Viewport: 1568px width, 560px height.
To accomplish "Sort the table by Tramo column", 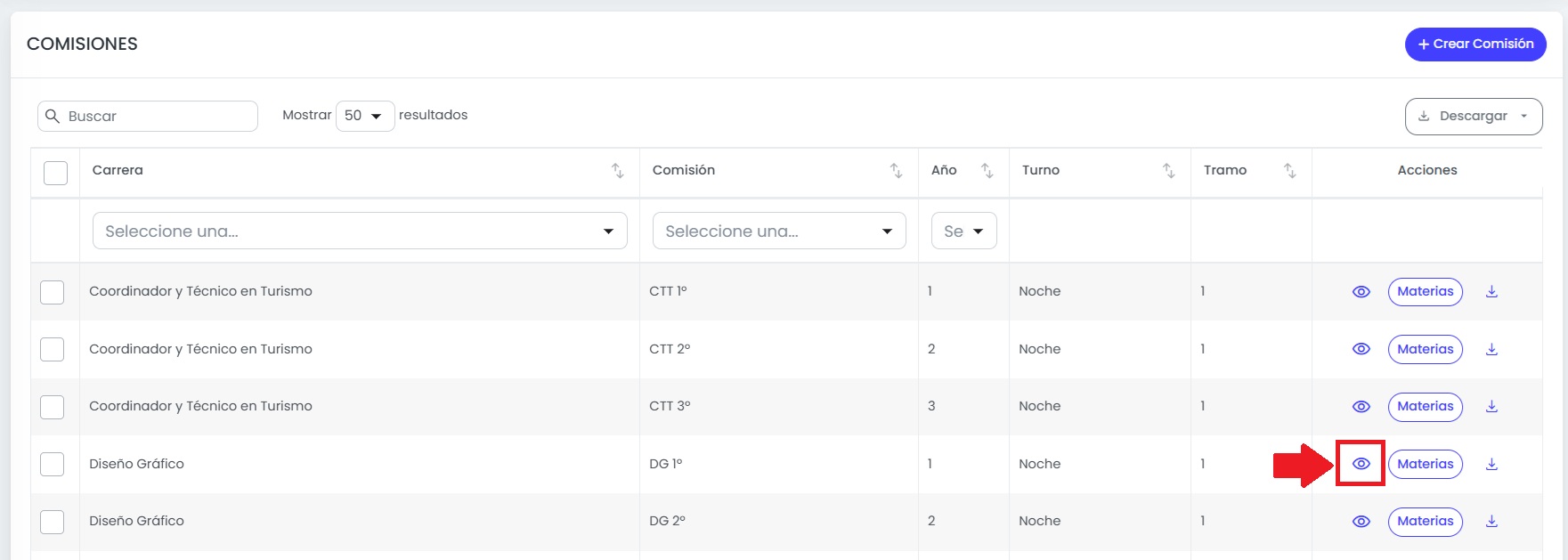I will coord(1289,171).
